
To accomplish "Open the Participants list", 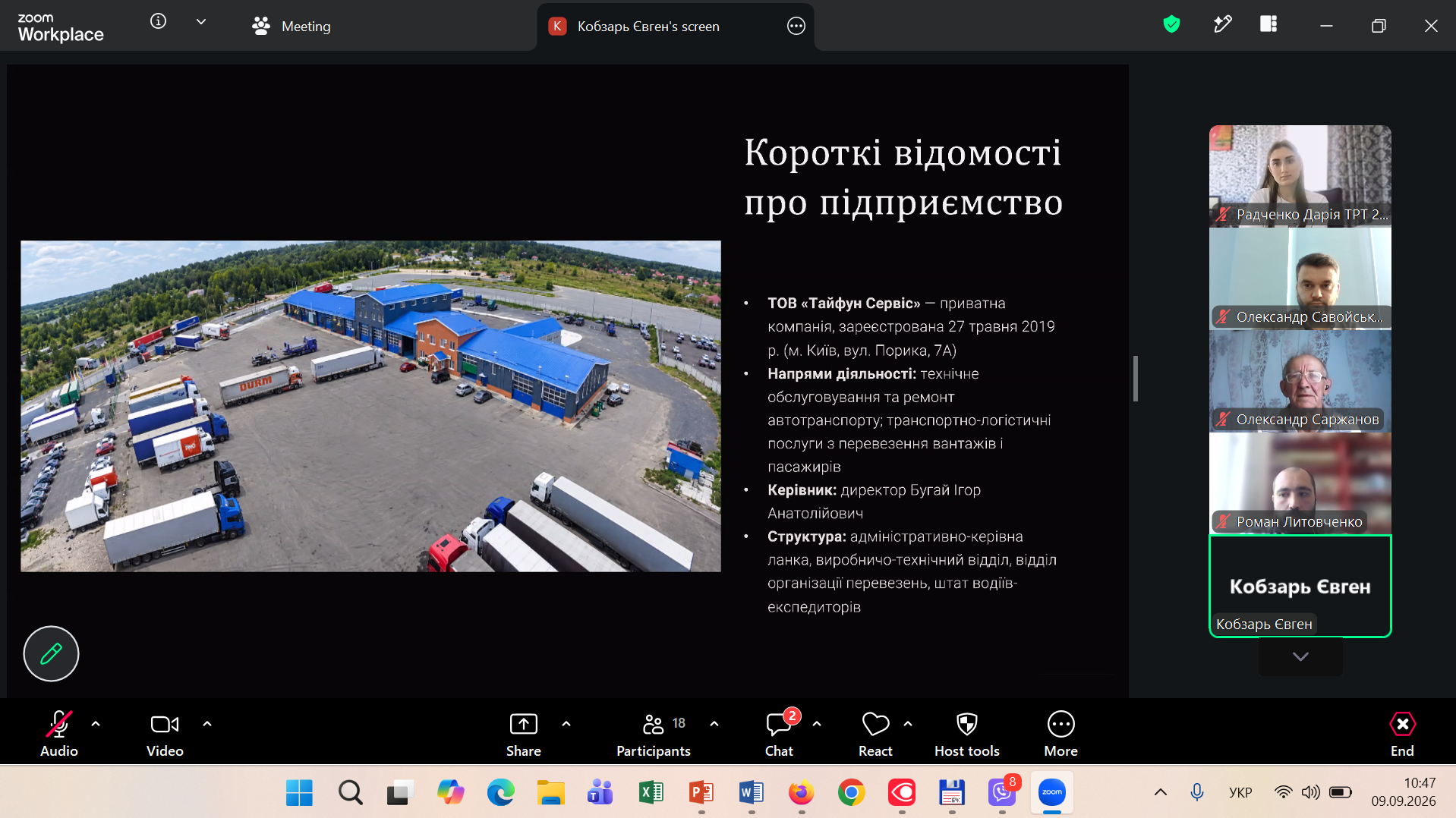I will click(x=654, y=734).
